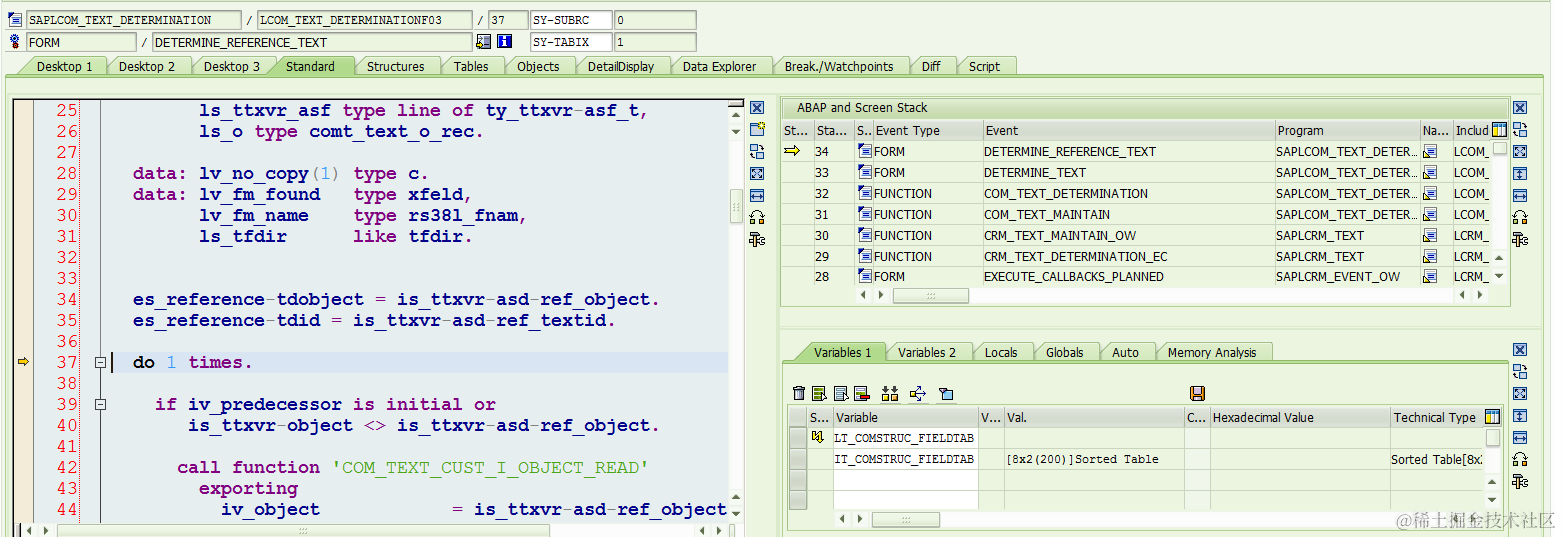Maximize ABAP Stack panel vertically
Image resolution: width=1562 pixels, height=537 pixels.
(x=1520, y=174)
